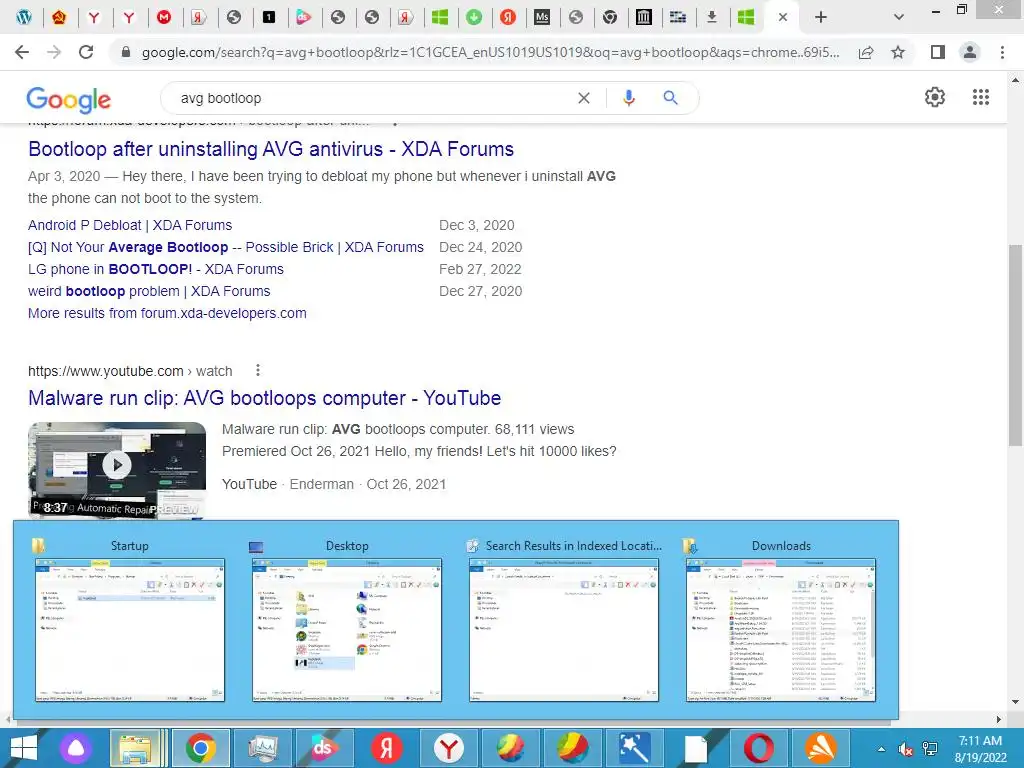Open the 'ds' app in the taskbar

(324, 748)
